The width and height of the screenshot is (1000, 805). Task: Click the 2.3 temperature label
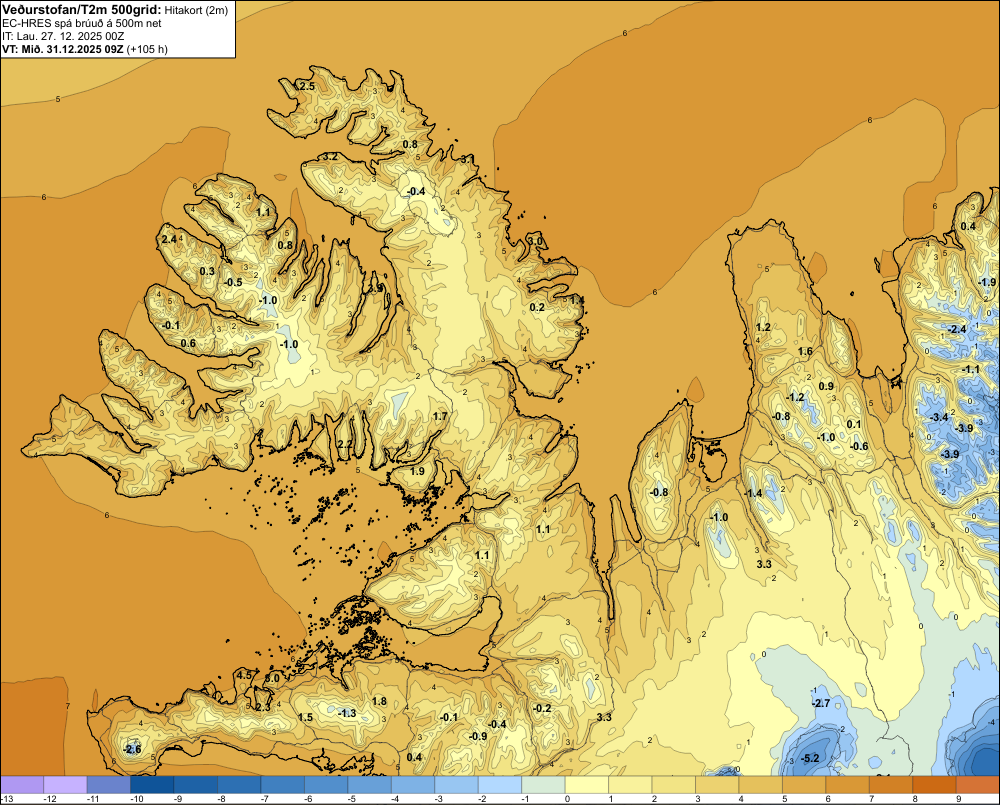click(263, 707)
